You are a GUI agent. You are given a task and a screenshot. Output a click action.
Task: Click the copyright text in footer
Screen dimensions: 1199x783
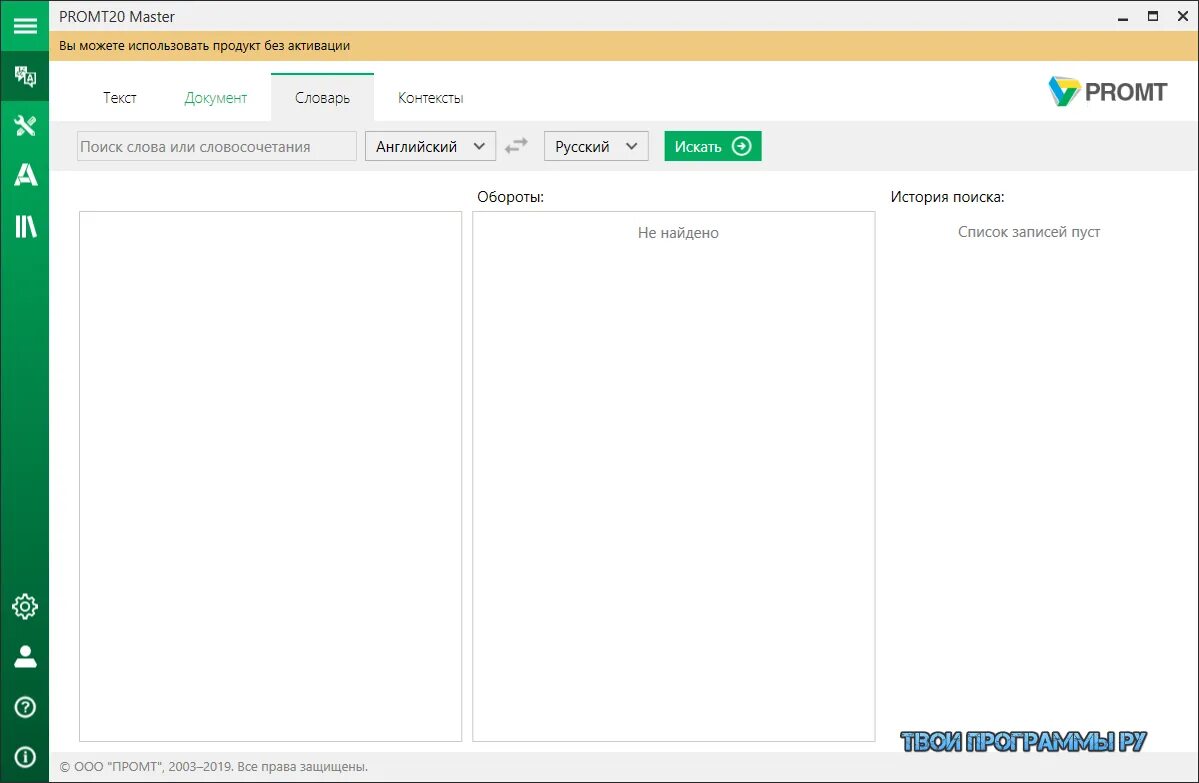(x=213, y=766)
